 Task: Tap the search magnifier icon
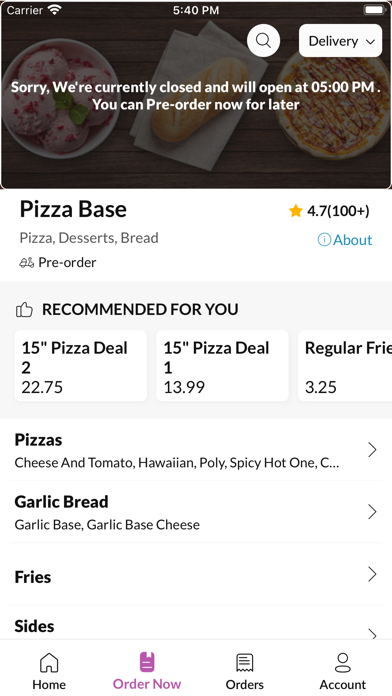[263, 41]
